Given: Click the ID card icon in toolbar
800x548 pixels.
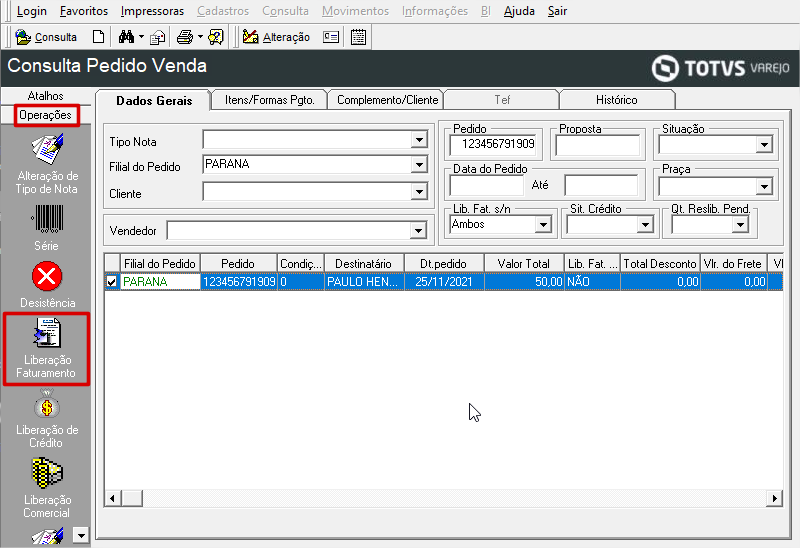Looking at the screenshot, I should pos(331,37).
